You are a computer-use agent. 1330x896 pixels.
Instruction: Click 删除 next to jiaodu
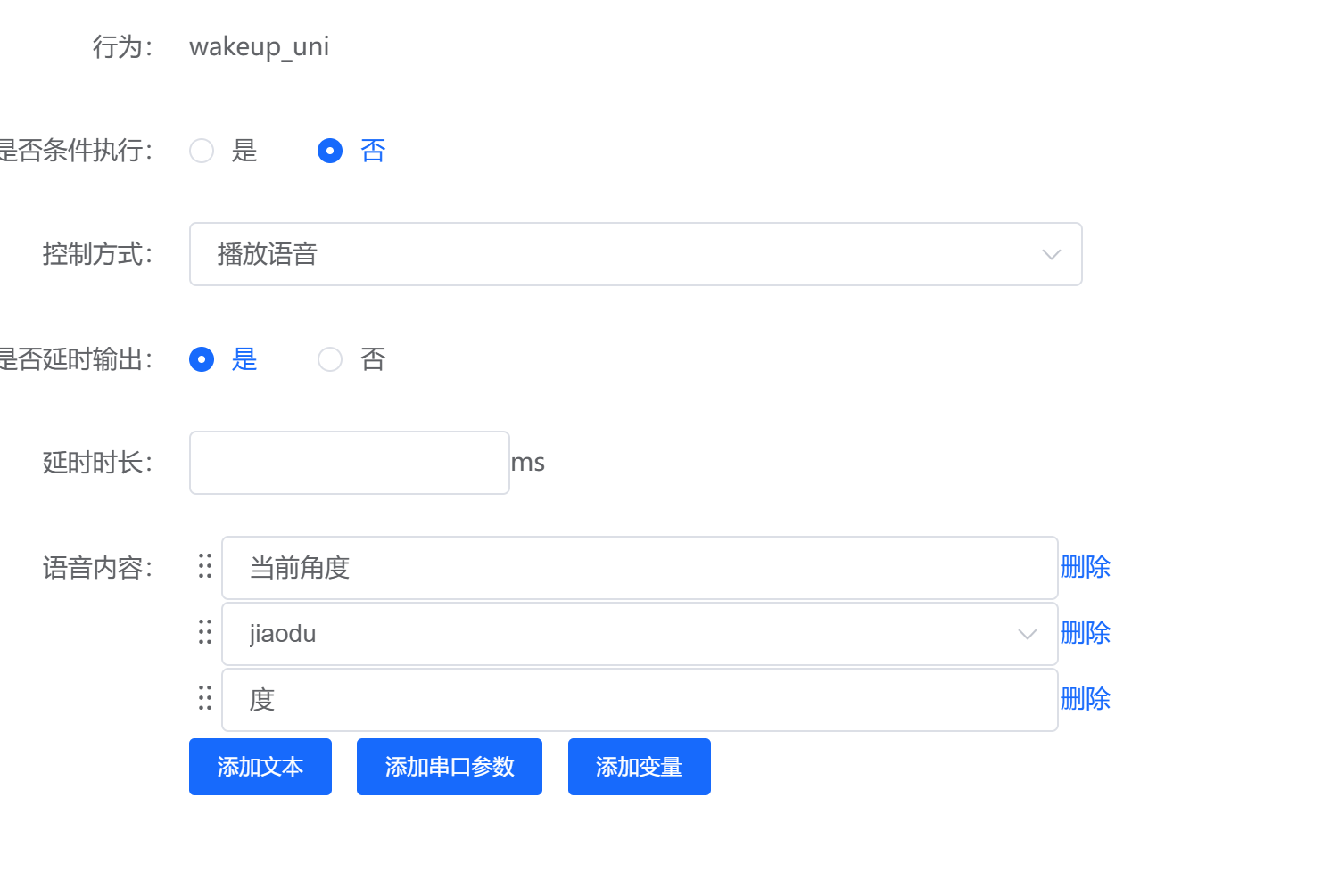click(1085, 633)
